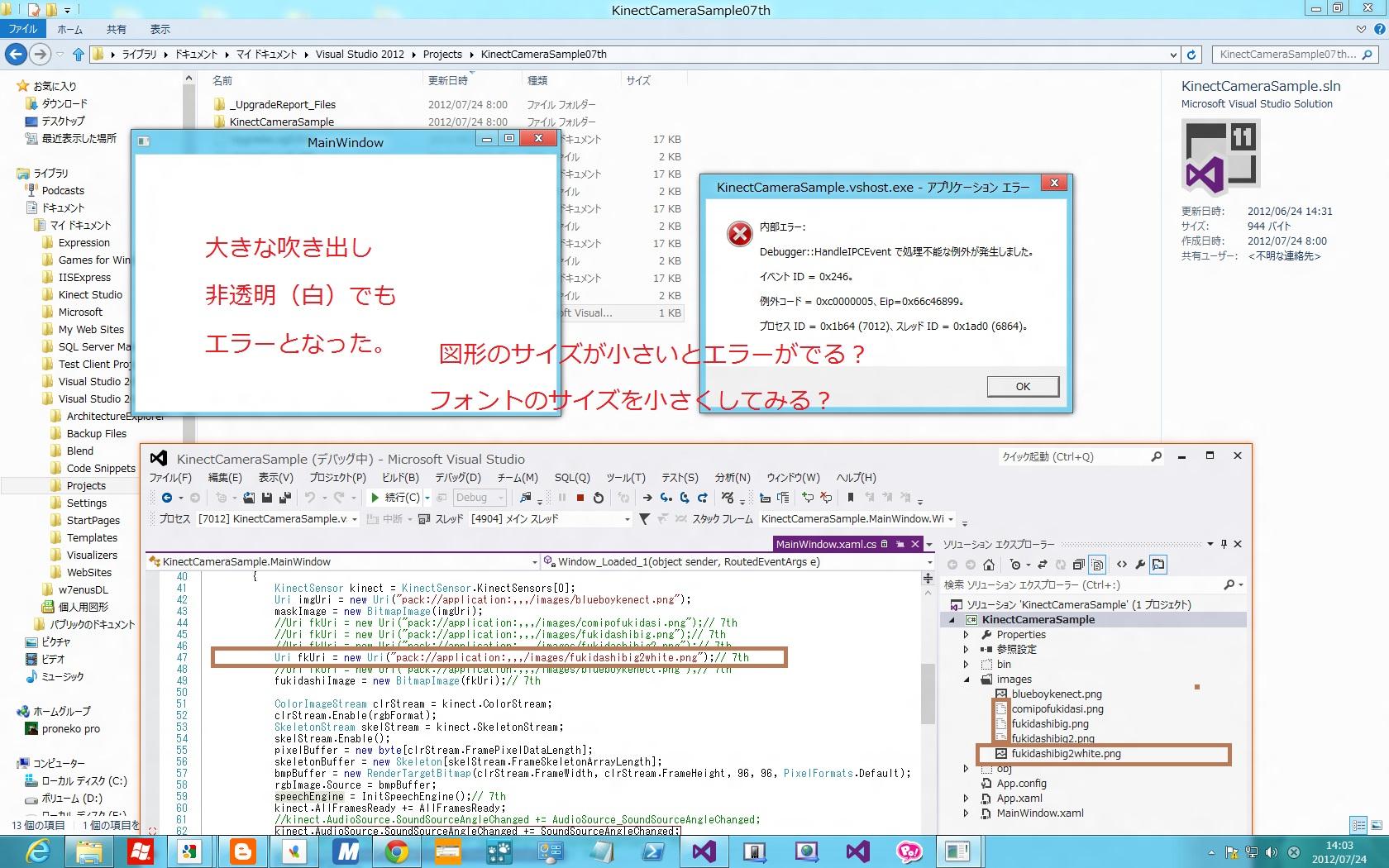Stop debugging with the red stop button
Screen dimensions: 1389x868
tap(580, 498)
